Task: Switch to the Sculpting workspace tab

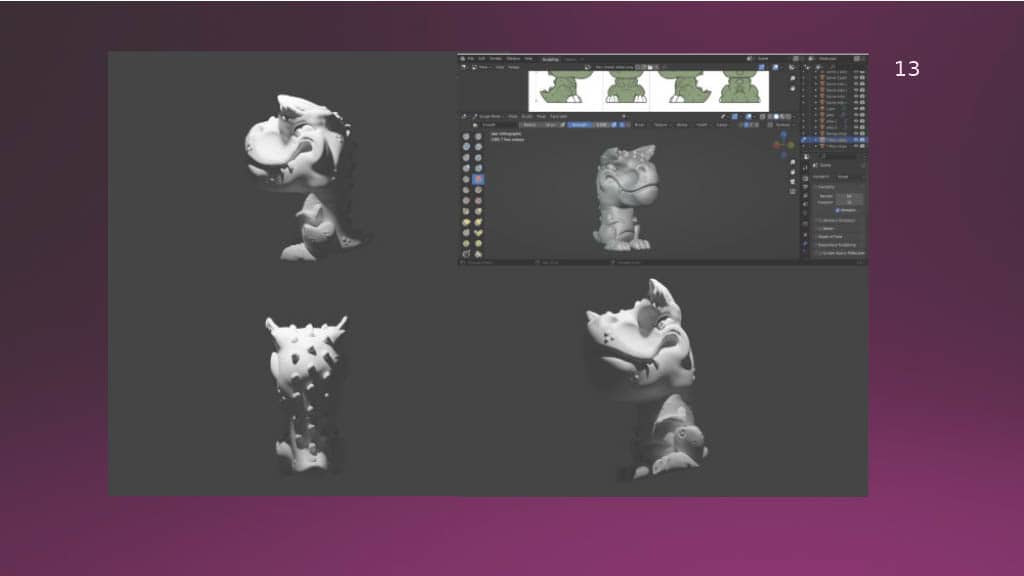Action: tap(551, 59)
